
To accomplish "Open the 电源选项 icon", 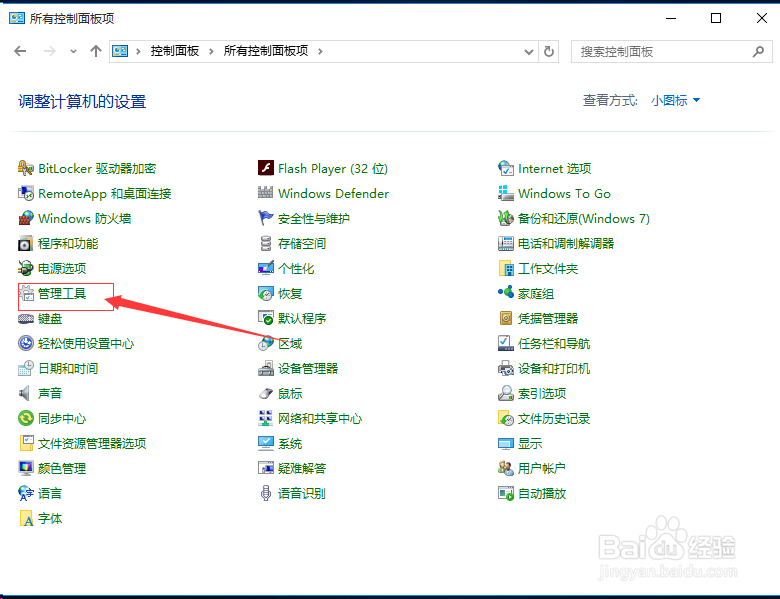I will pos(25,268).
